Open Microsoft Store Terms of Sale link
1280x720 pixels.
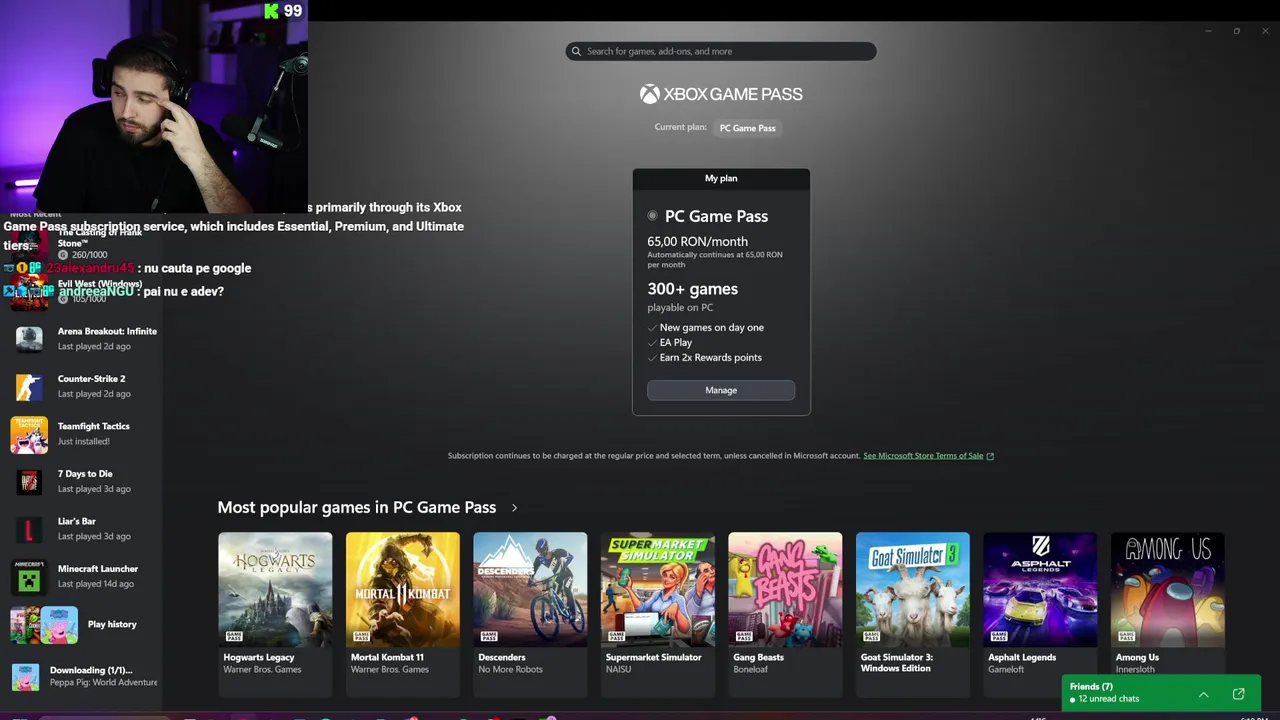923,456
